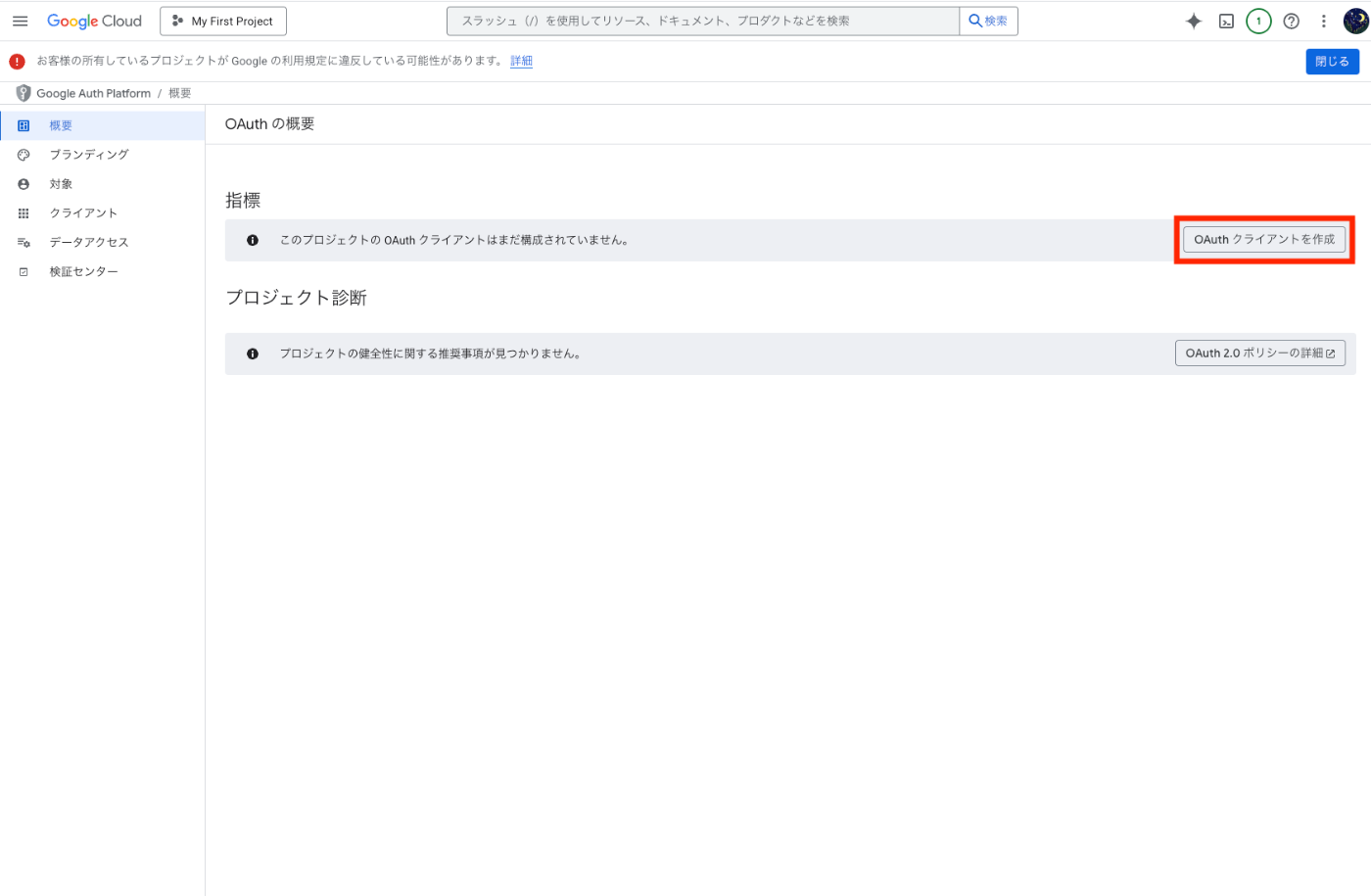This screenshot has width=1371, height=896.
Task: Click the 対象 person icon
Action: pos(24,184)
